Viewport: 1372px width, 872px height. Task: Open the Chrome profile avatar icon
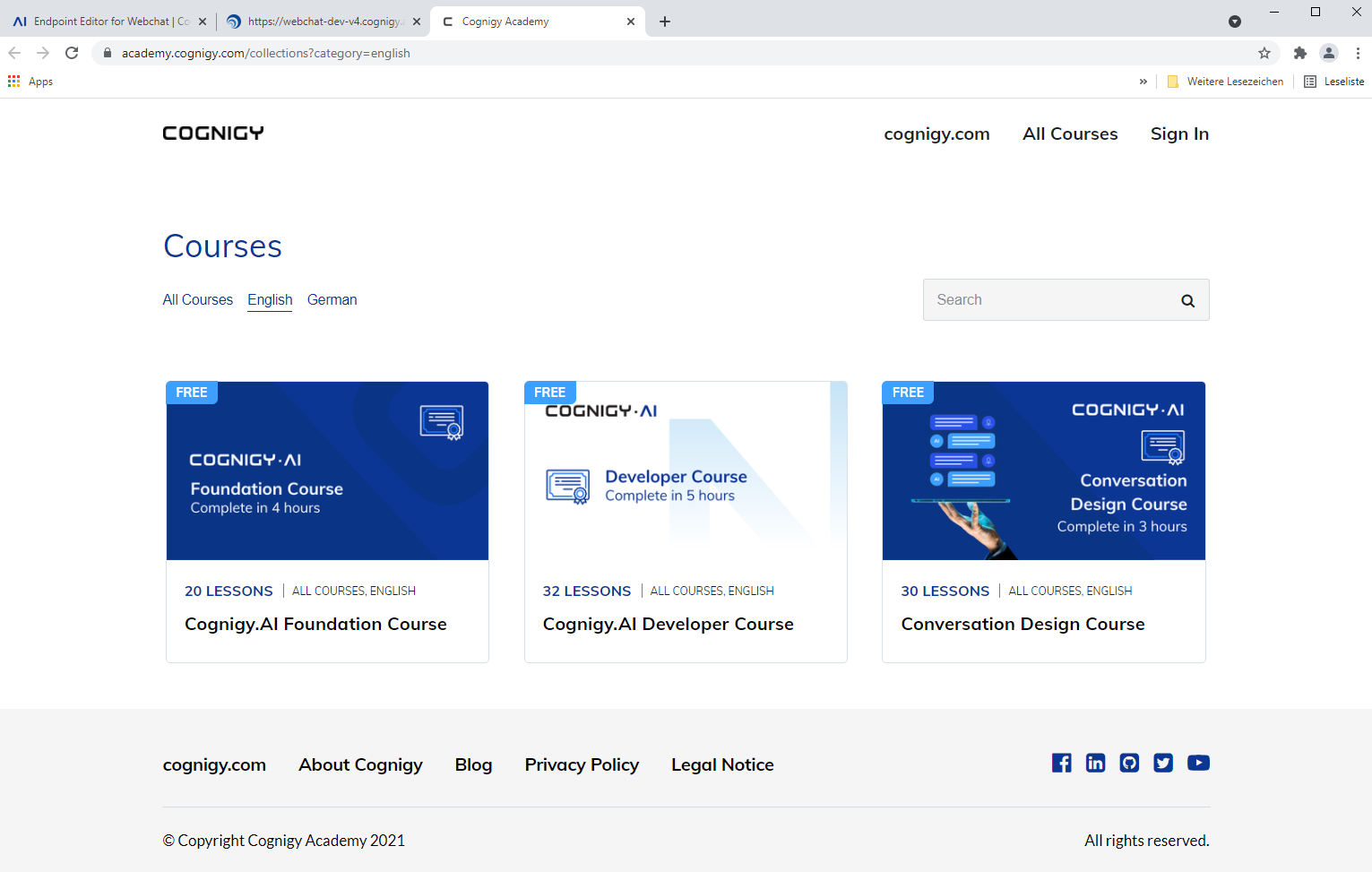tap(1329, 53)
